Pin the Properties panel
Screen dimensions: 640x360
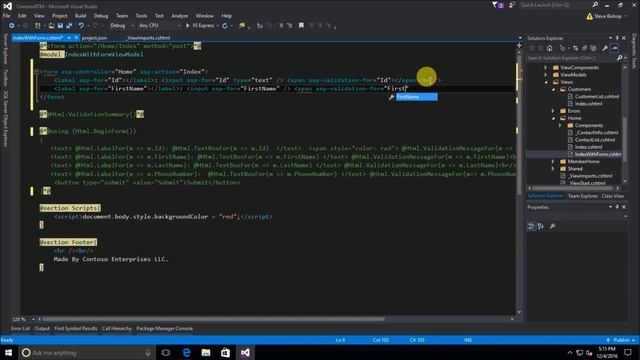point(617,207)
